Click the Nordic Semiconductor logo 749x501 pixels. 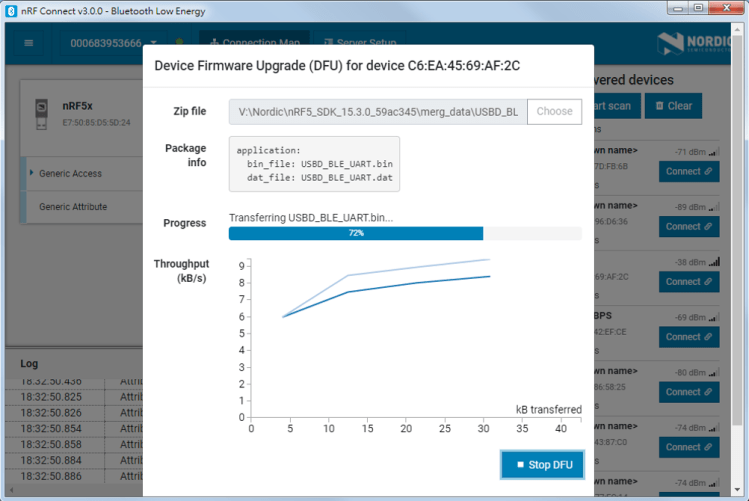click(x=694, y=43)
